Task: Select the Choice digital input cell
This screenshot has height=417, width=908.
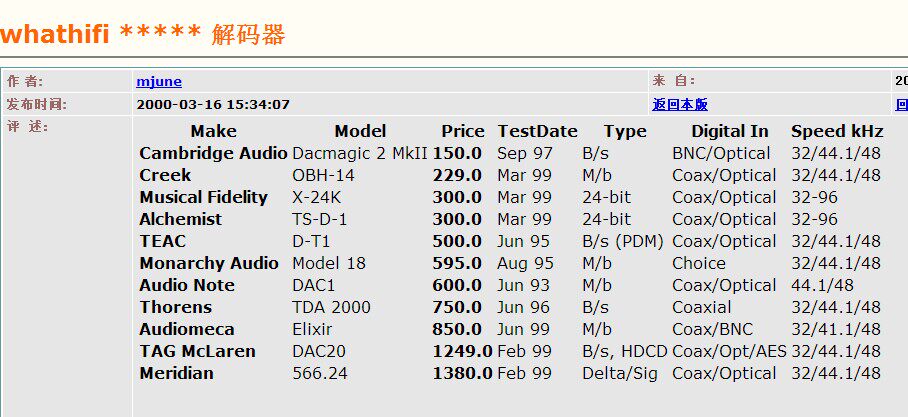Action: coord(698,264)
